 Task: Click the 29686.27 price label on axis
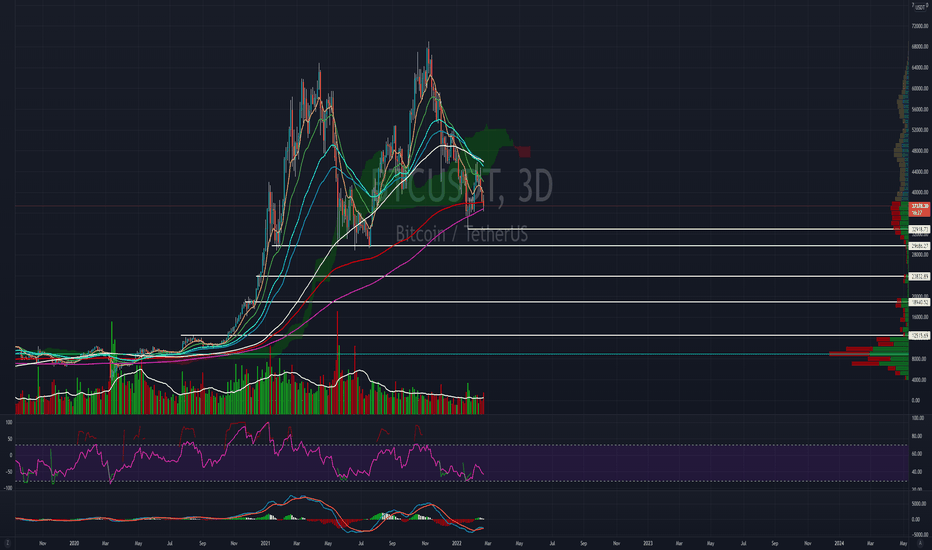coord(920,246)
